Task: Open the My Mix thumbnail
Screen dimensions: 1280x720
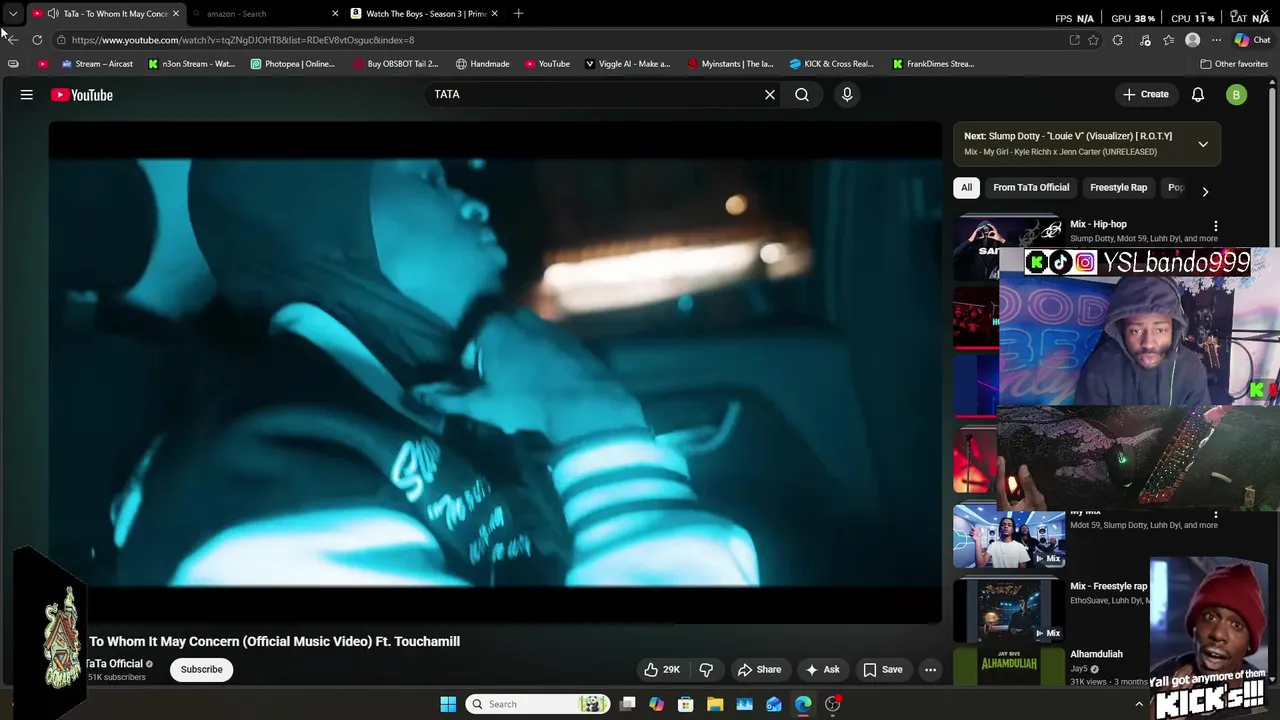Action: coord(1009,536)
